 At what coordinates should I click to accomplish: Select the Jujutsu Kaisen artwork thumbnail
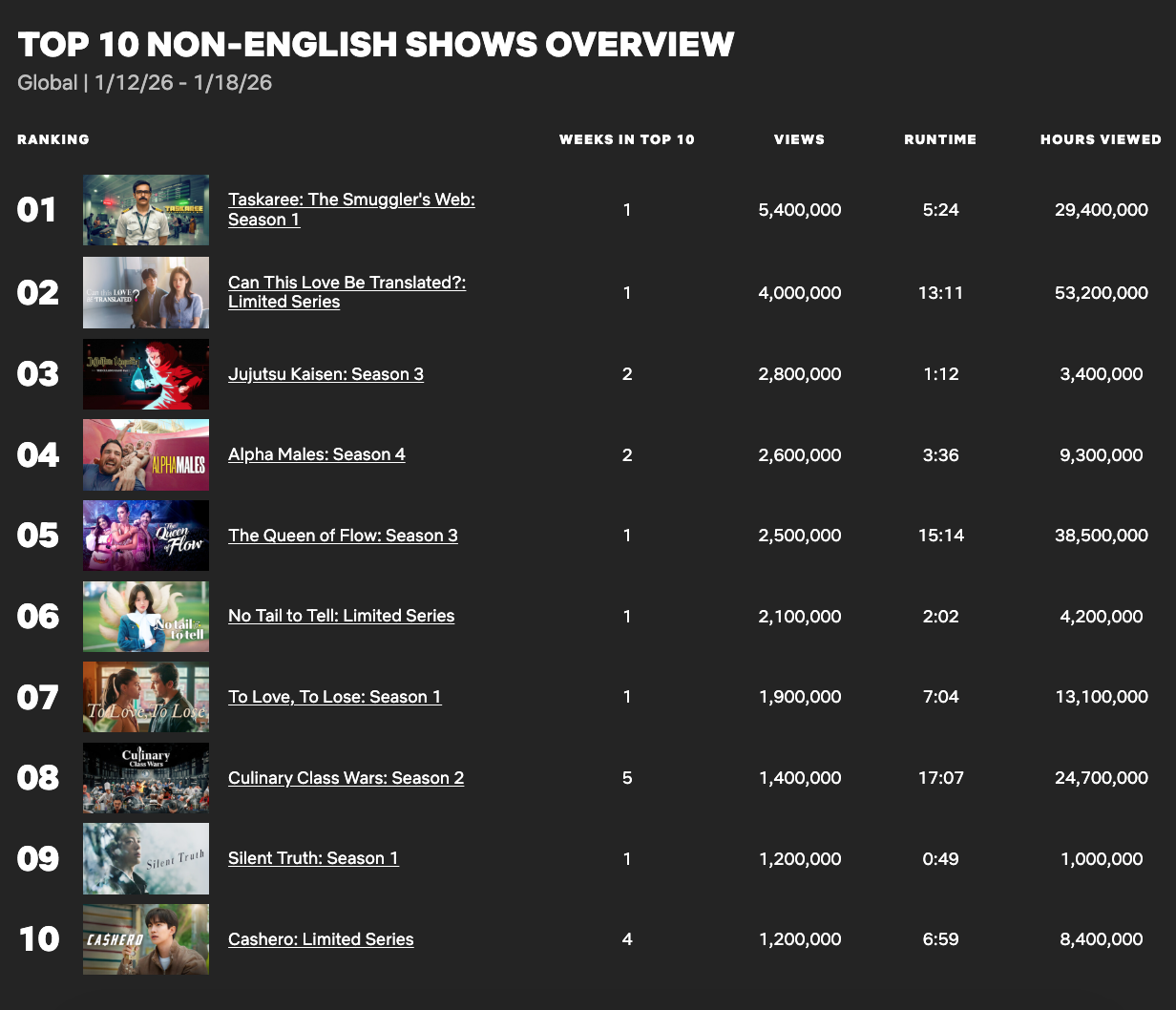tap(145, 374)
